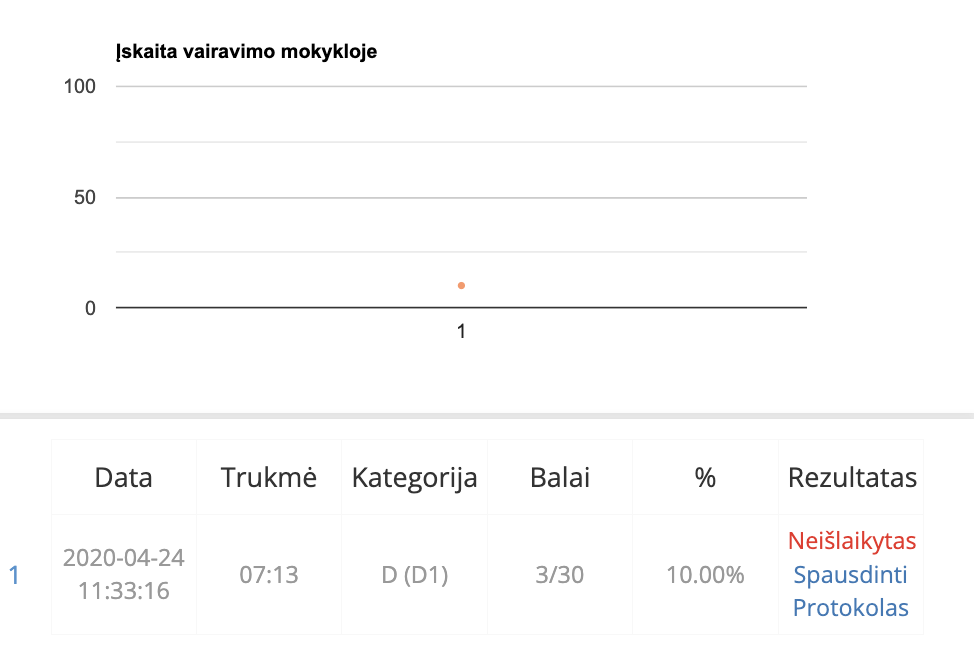The width and height of the screenshot is (974, 646).
Task: Click the Trukmė column header
Action: pyautogui.click(x=269, y=478)
